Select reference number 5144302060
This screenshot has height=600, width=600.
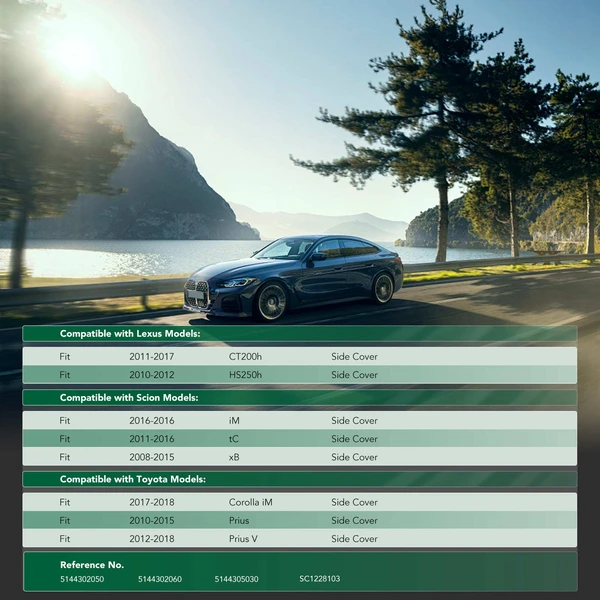160,579
